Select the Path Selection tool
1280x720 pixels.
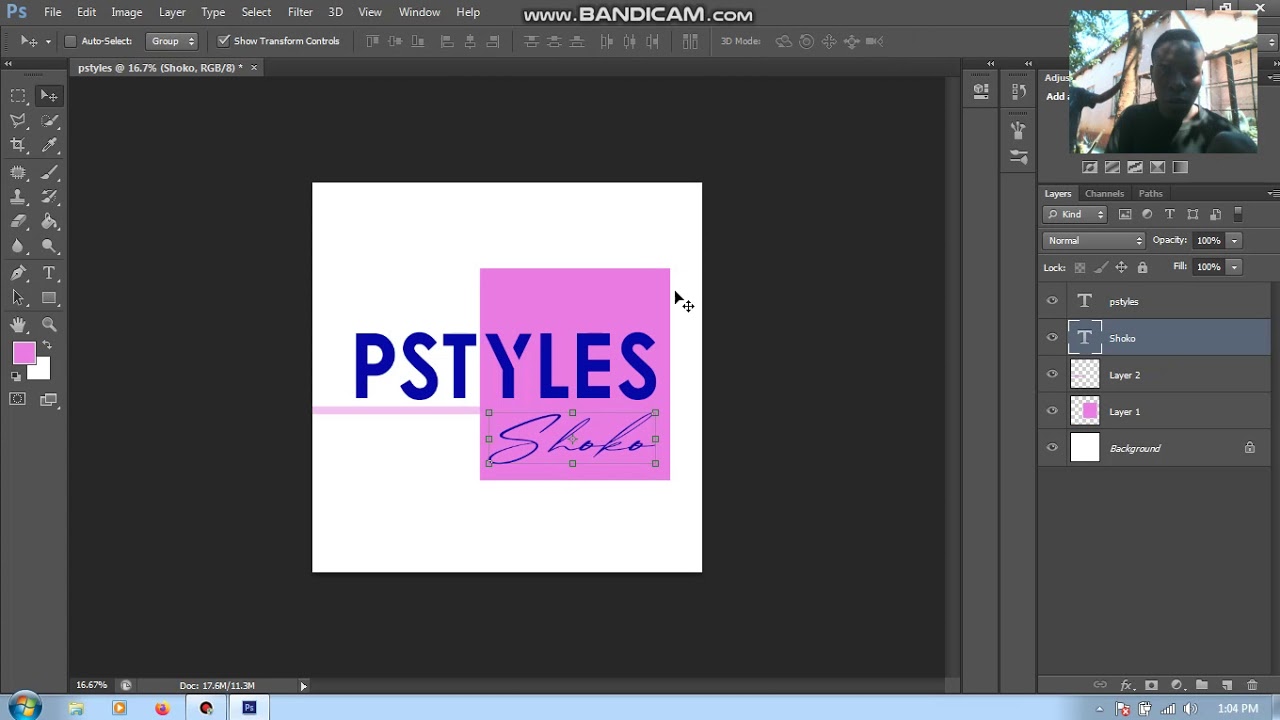pos(18,298)
